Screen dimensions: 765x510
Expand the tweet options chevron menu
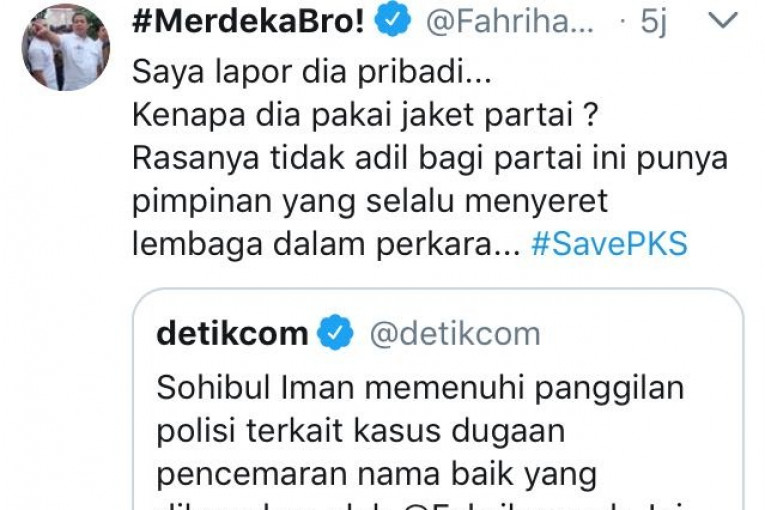(723, 20)
